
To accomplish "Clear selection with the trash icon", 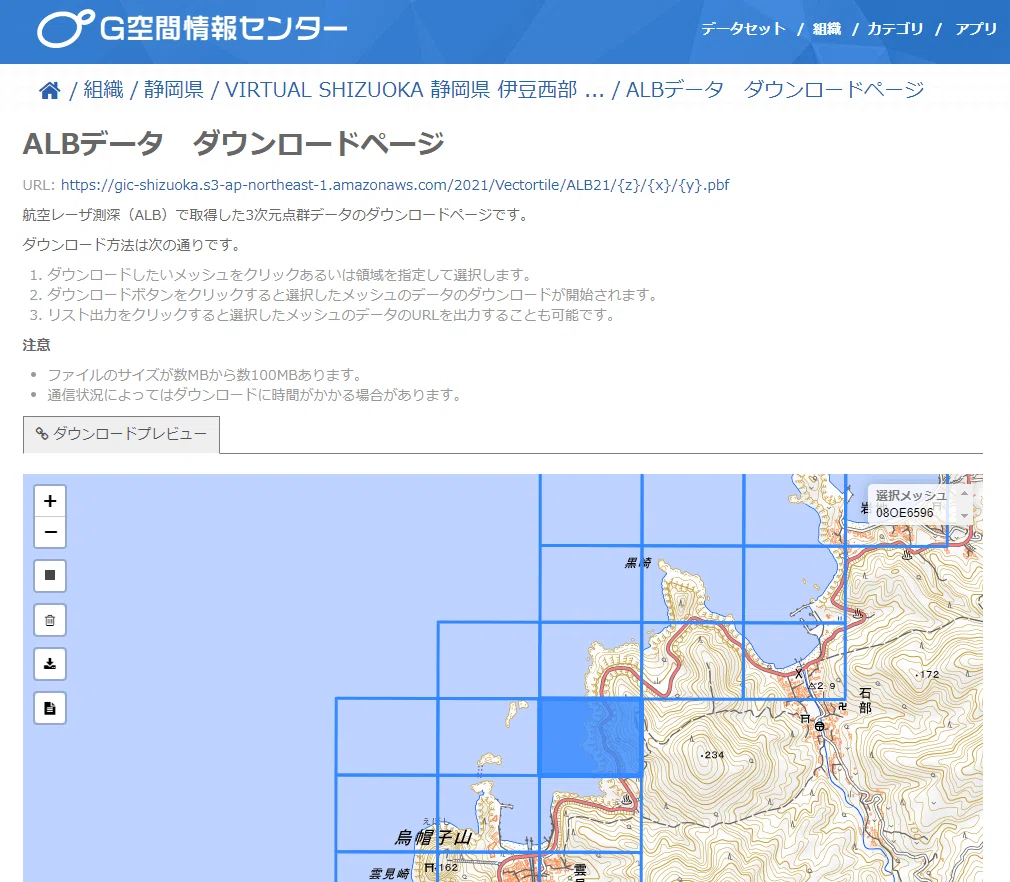I will tap(50, 620).
